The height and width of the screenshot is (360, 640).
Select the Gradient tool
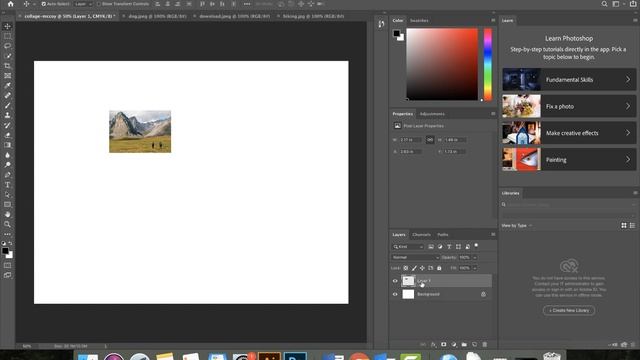tap(7, 145)
